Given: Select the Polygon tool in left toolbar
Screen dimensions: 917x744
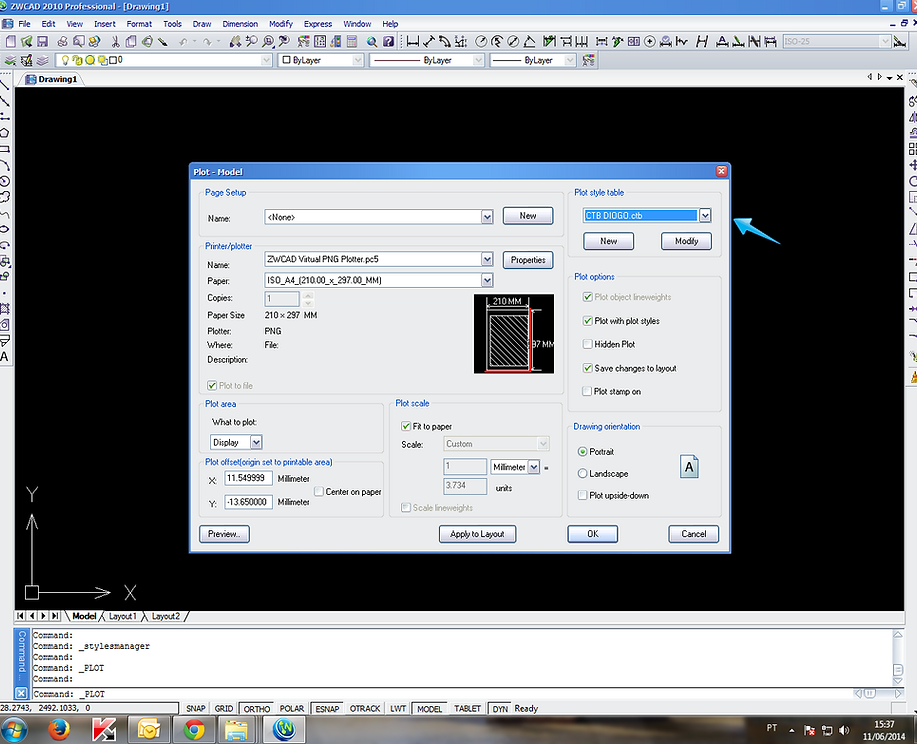Looking at the screenshot, I should click(x=5, y=133).
